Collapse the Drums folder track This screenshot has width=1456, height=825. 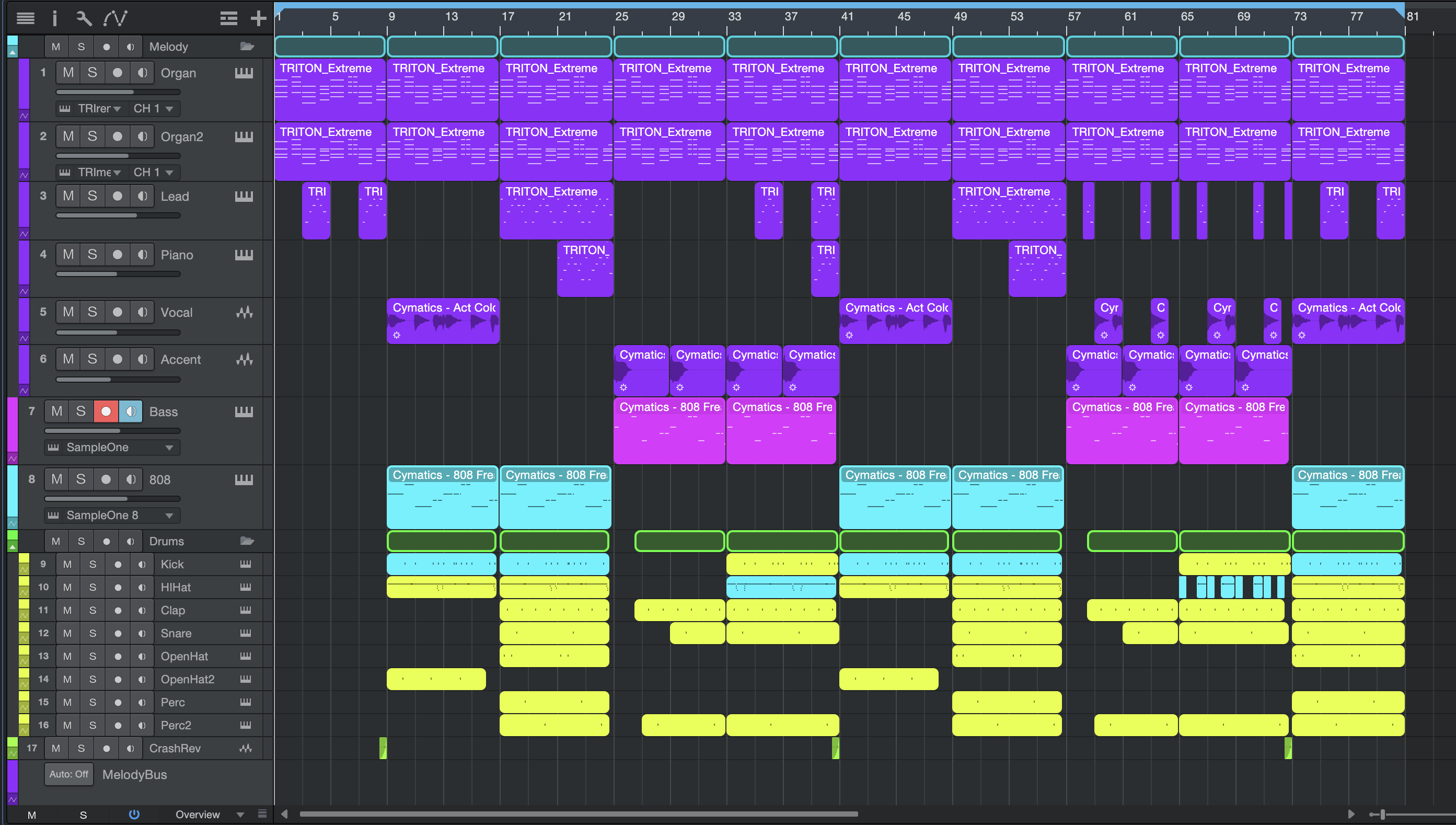(12, 547)
